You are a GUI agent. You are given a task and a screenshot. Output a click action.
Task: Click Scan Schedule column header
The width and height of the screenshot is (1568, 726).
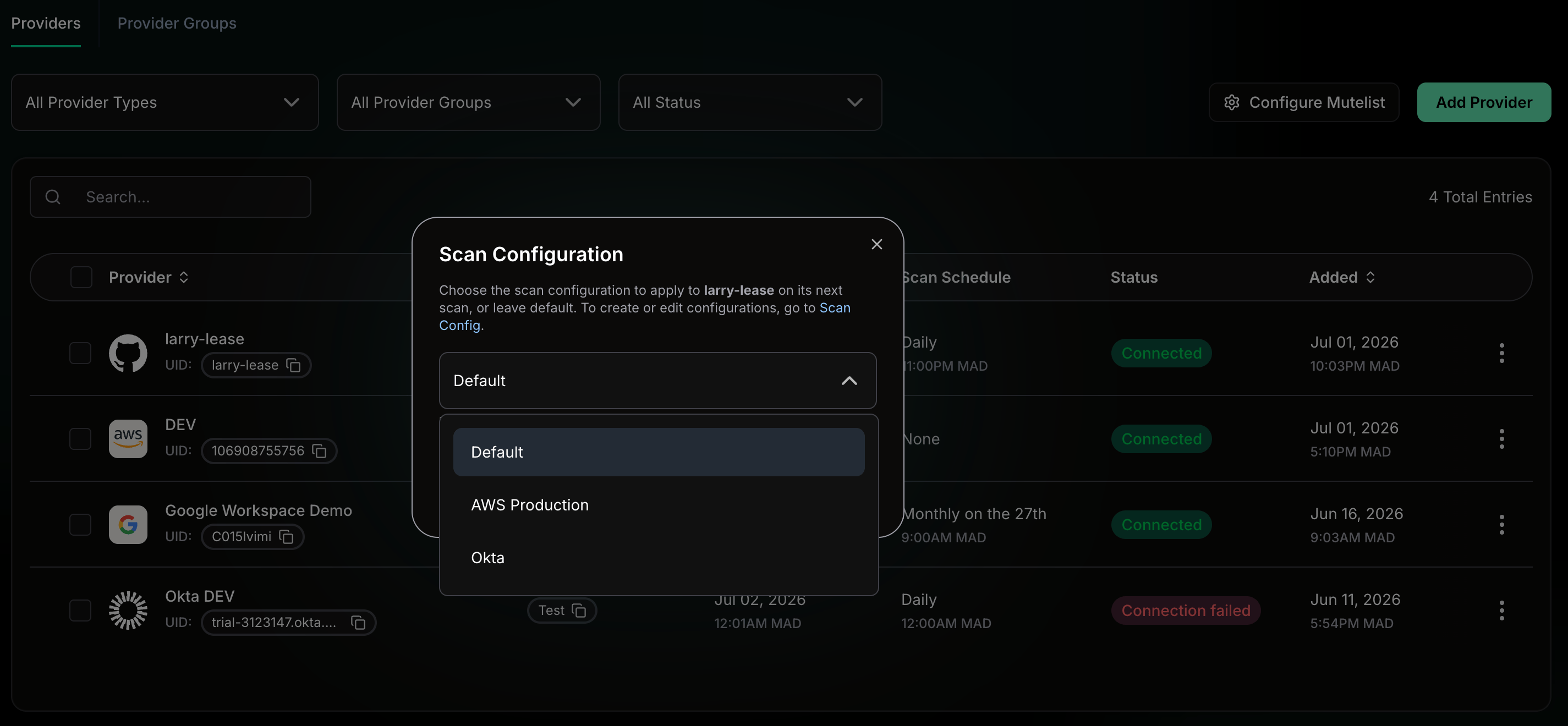957,278
